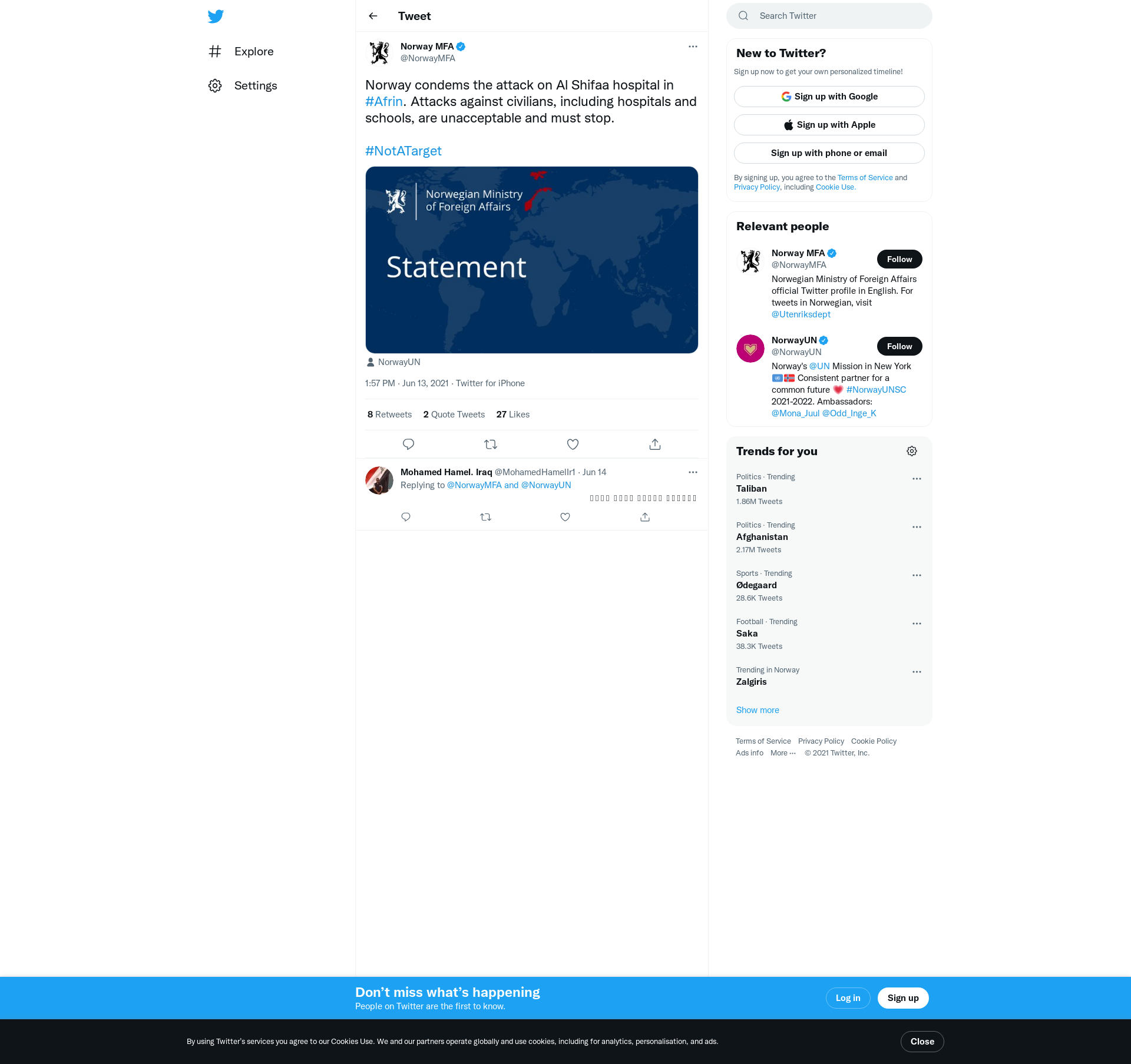Open more options on main tweet
Screen dimensions: 1131x1064
(x=693, y=47)
